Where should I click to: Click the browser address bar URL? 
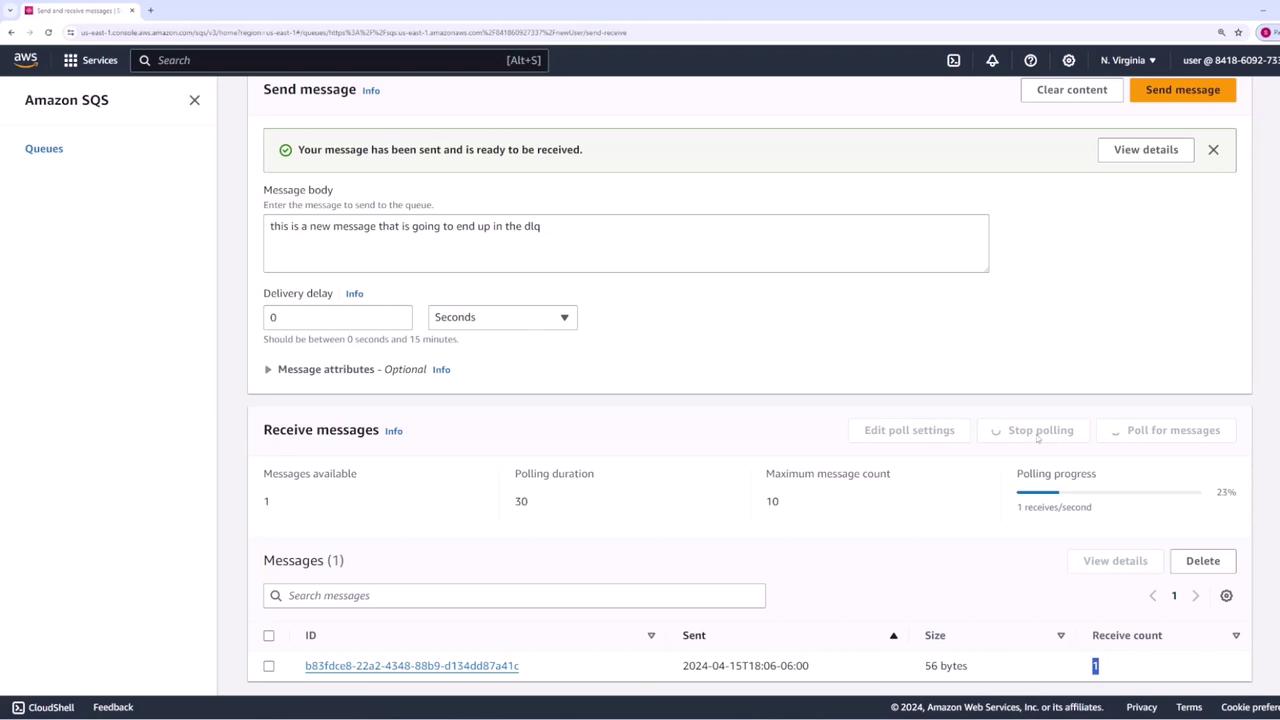click(354, 32)
